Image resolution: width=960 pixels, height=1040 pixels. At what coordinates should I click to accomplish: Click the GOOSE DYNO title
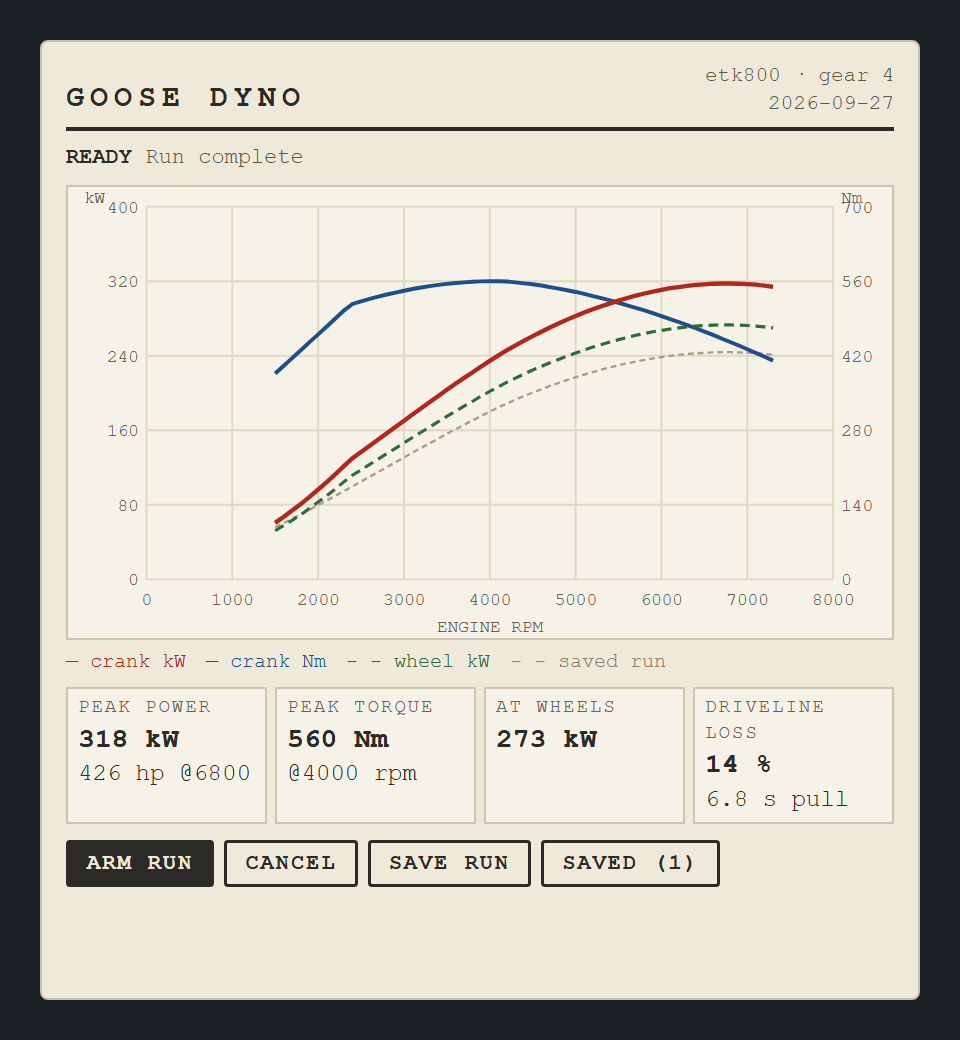coord(184,98)
